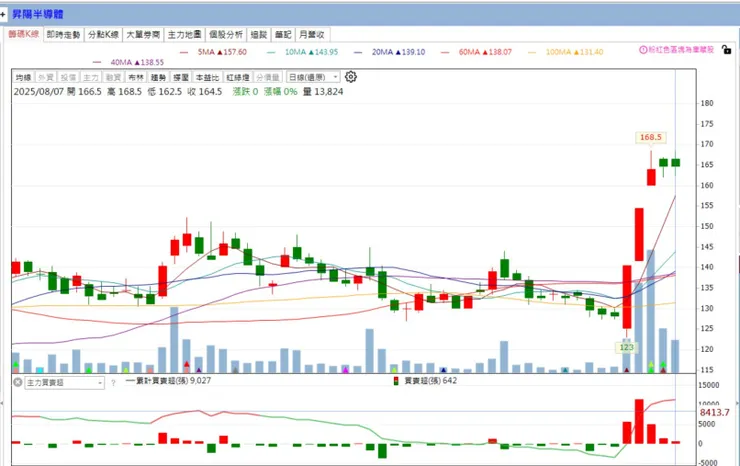Click the 123 low price label

627,347
